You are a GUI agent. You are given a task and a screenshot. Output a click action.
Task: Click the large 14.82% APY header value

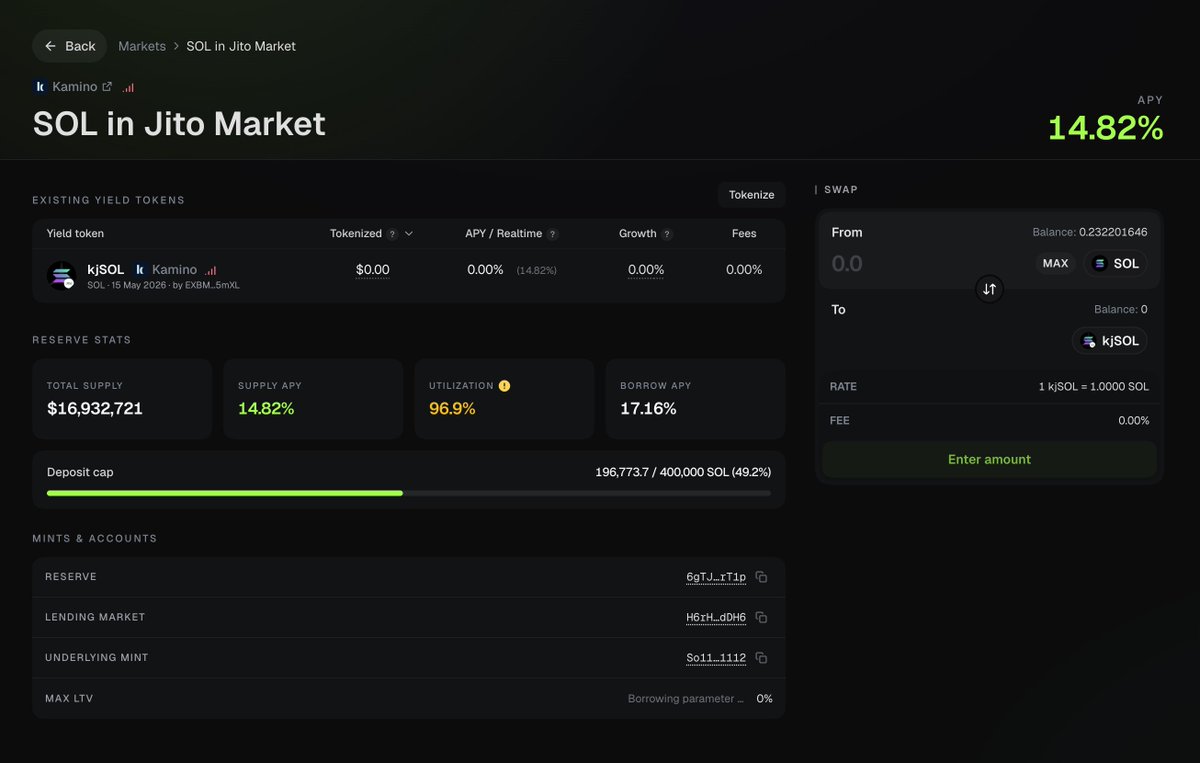coord(1106,127)
